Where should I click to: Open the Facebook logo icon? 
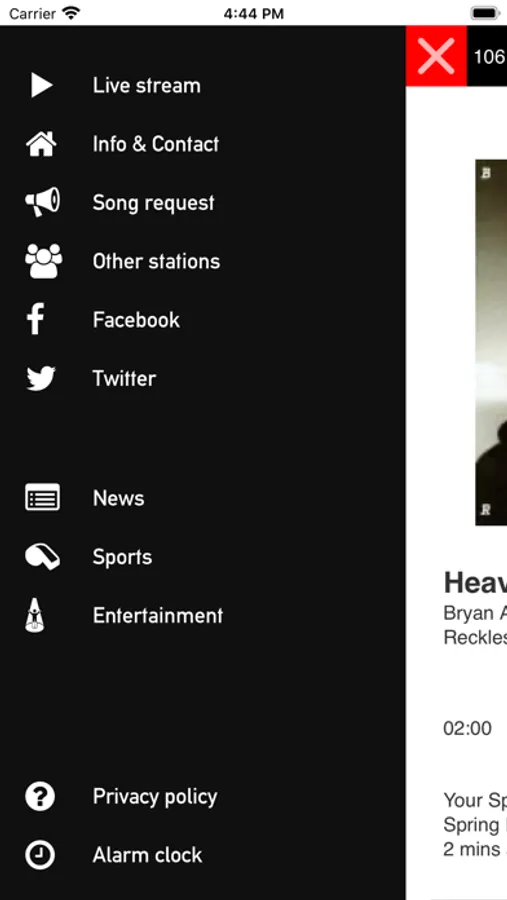36,319
